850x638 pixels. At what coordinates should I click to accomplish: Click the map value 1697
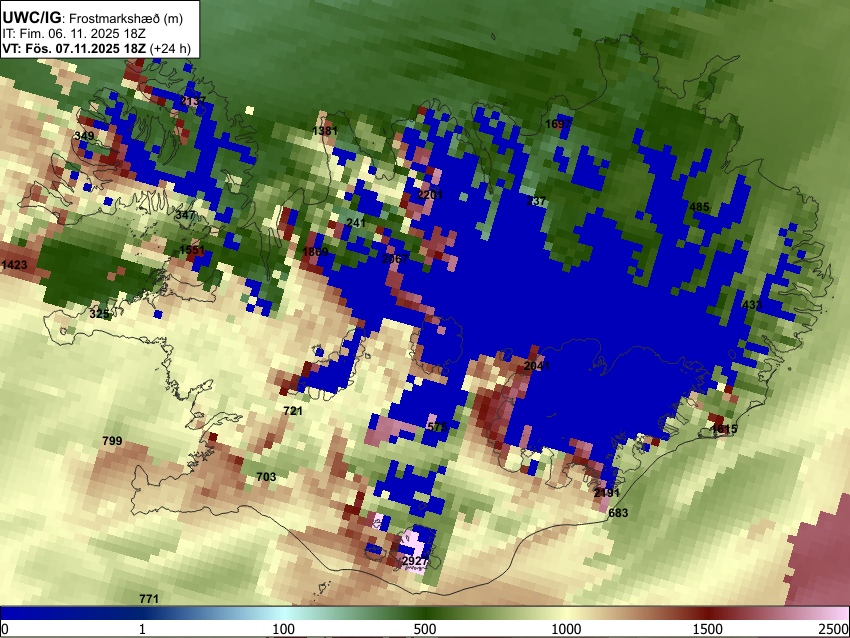[x=558, y=124]
